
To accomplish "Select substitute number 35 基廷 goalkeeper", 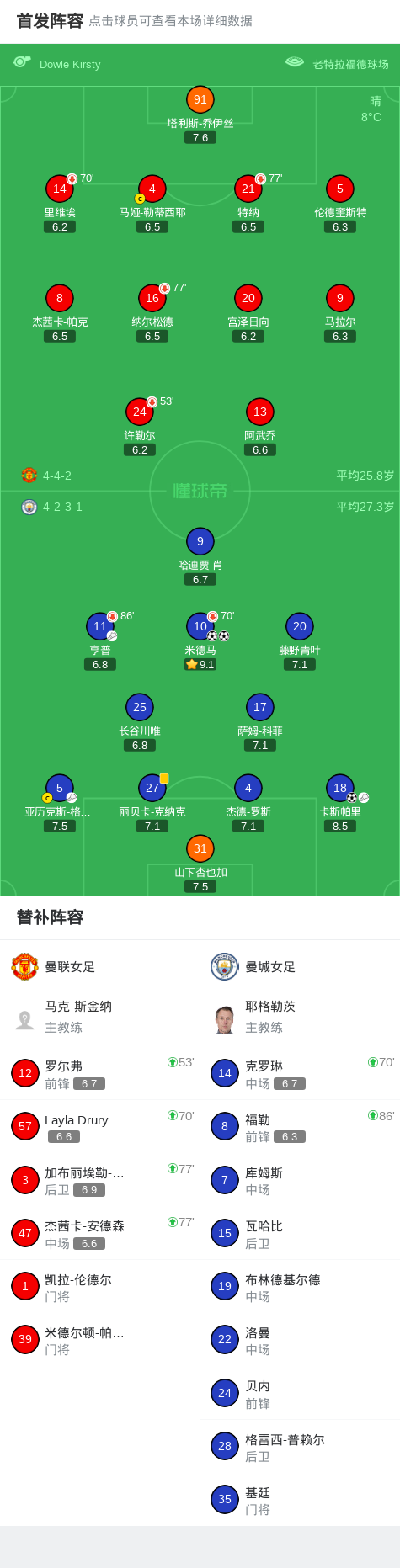I will [x=300, y=1500].
